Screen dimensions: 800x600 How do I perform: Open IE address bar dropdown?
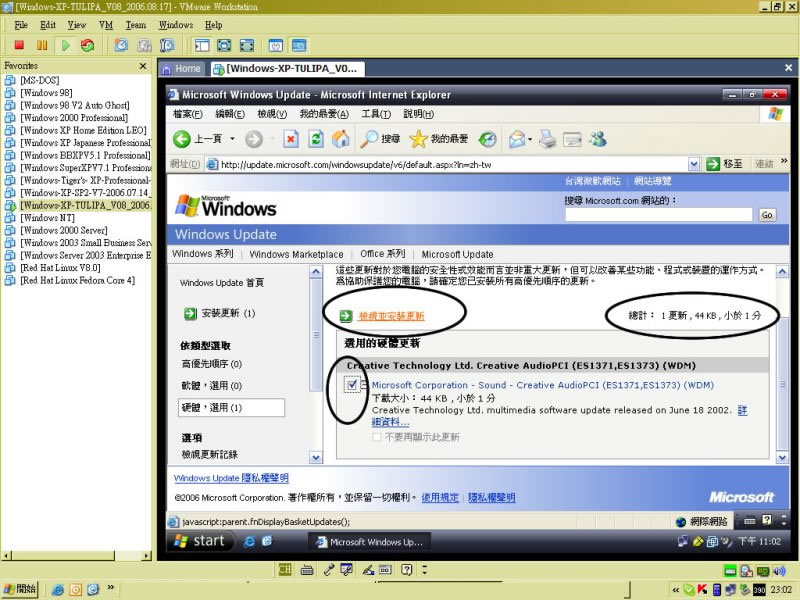693,164
